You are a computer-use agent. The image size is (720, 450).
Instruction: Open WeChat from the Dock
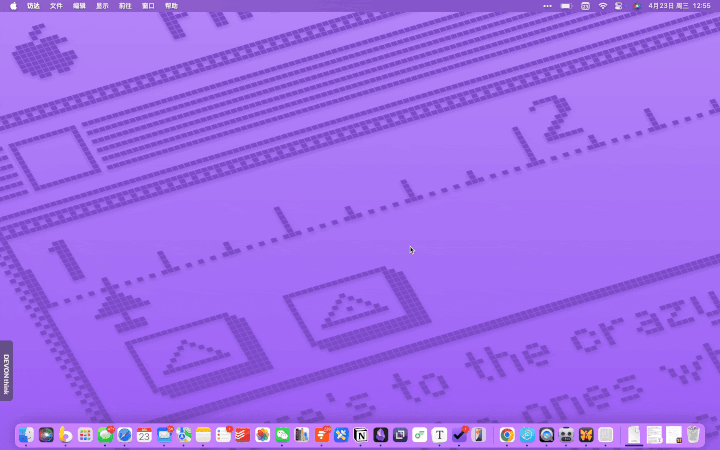coord(282,435)
